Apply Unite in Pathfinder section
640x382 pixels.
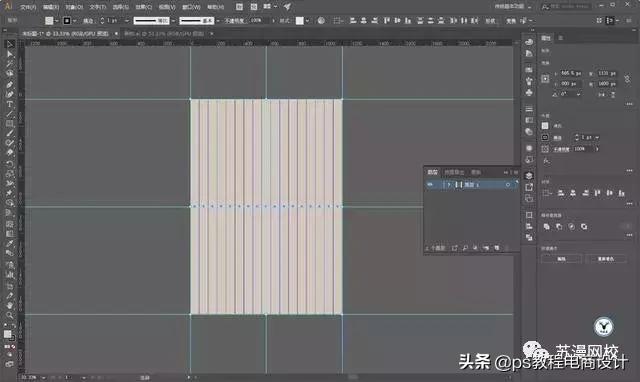click(x=547, y=227)
